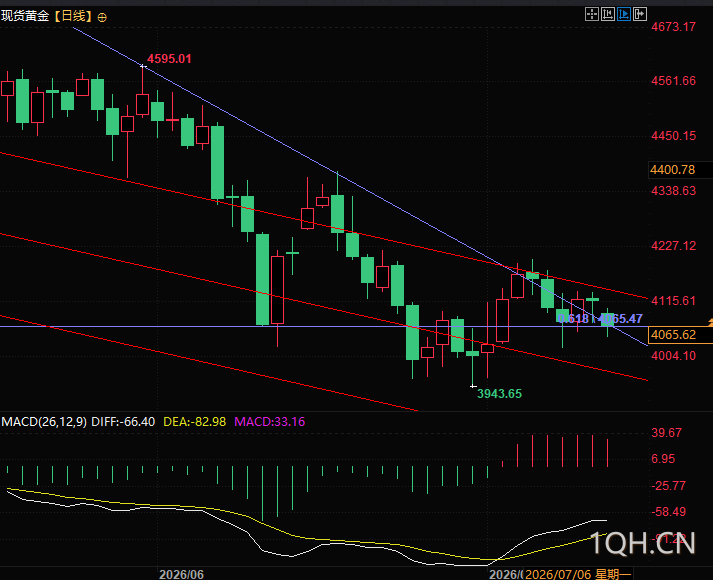Viewport: 713px width, 580px height.
Task: Click the 4561.66 axis value
Action: pos(673,81)
